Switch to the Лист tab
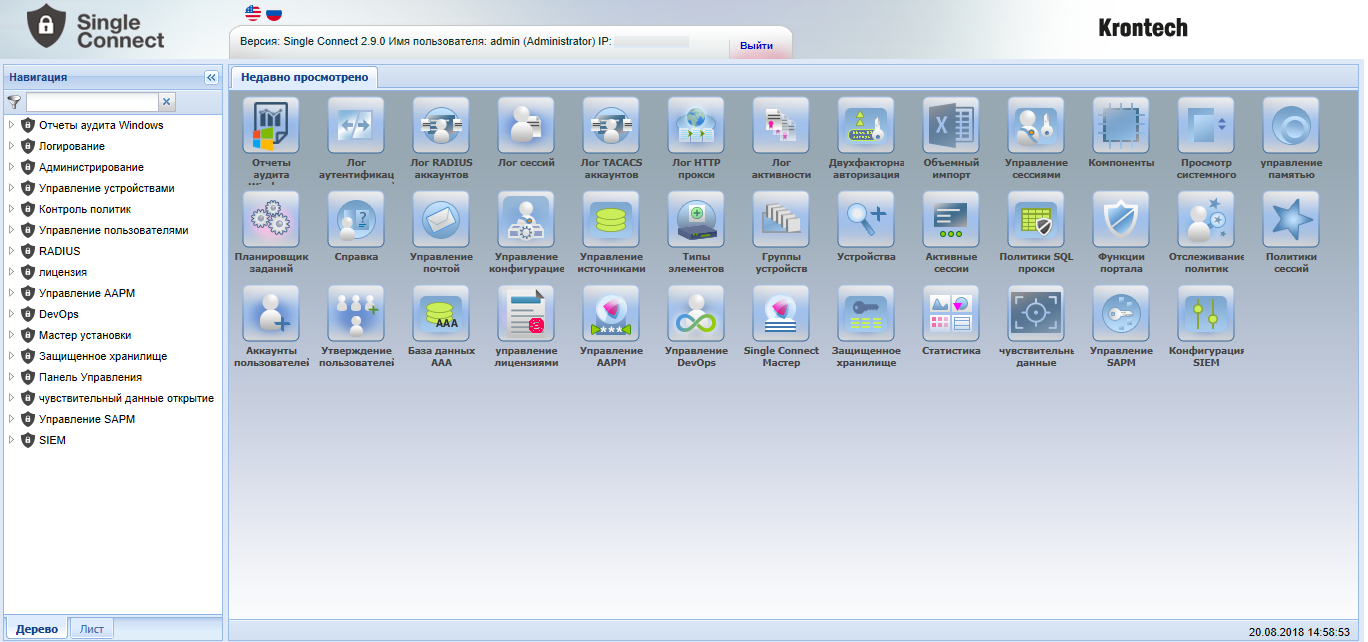The image size is (1368, 642). click(92, 629)
